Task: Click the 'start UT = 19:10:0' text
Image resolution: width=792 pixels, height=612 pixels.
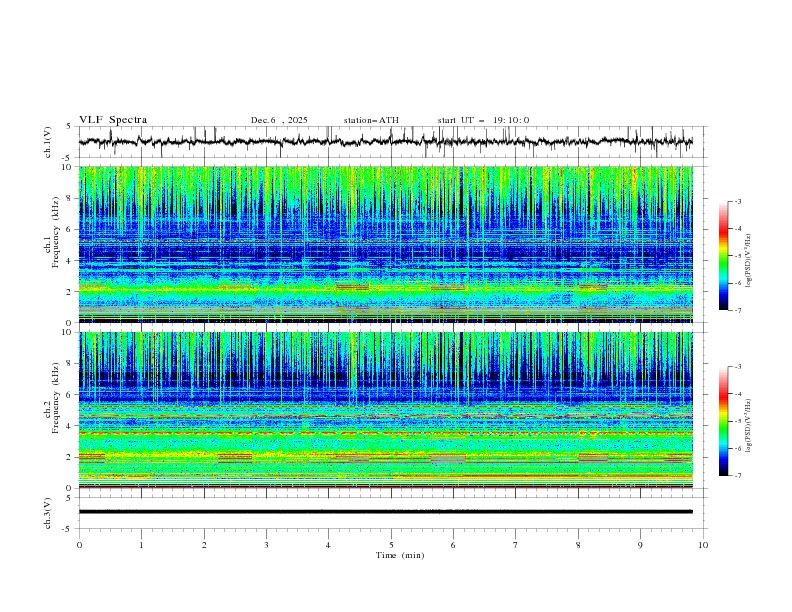Action: 483,120
